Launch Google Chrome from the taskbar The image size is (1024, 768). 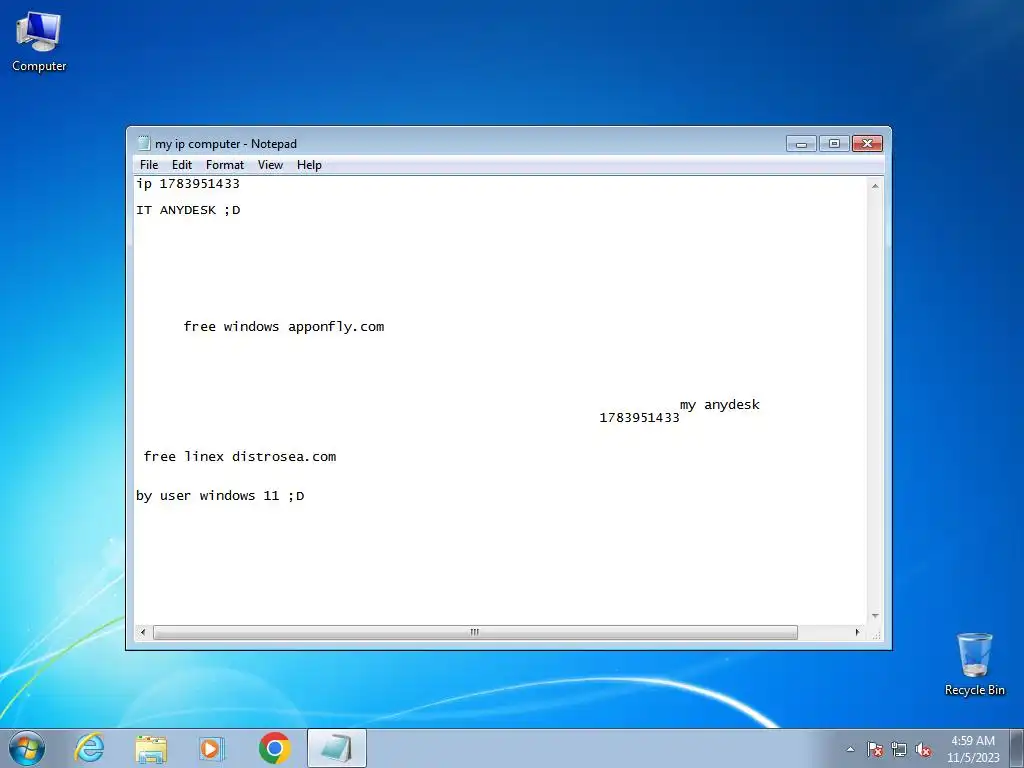[274, 748]
